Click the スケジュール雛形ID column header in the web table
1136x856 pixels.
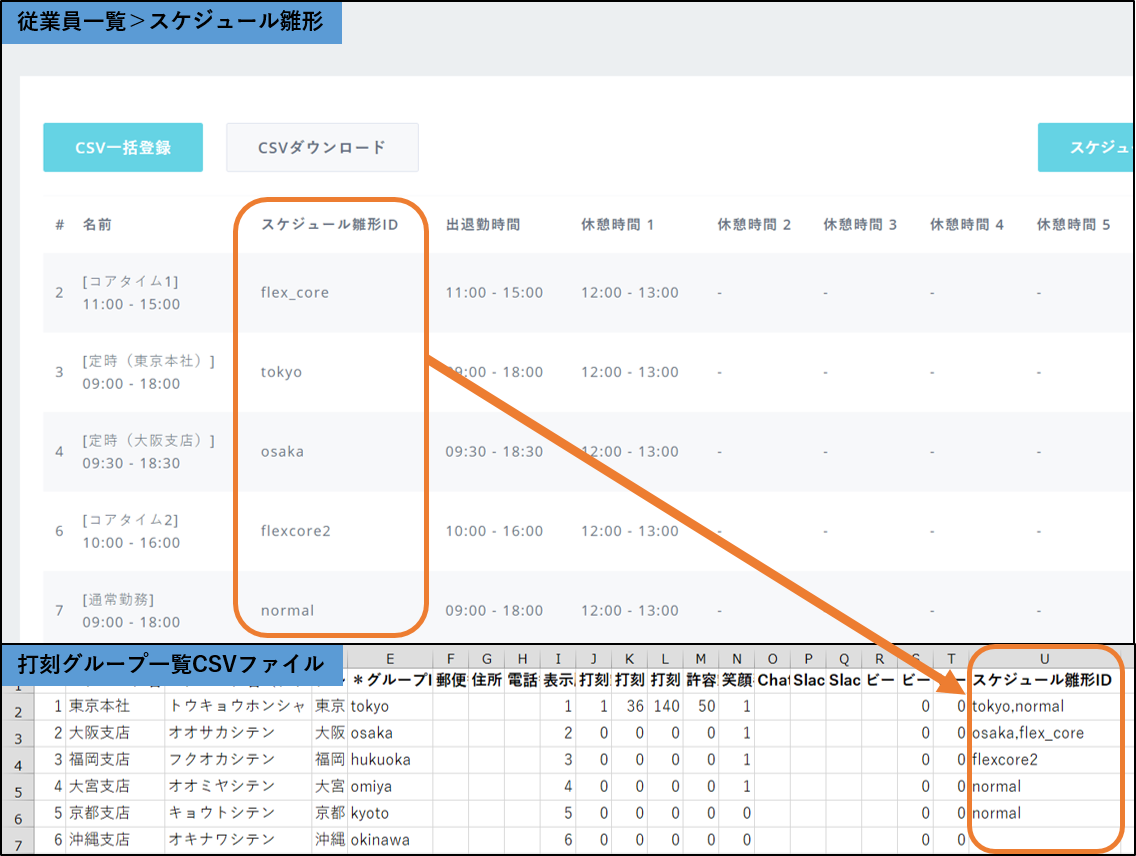click(330, 225)
